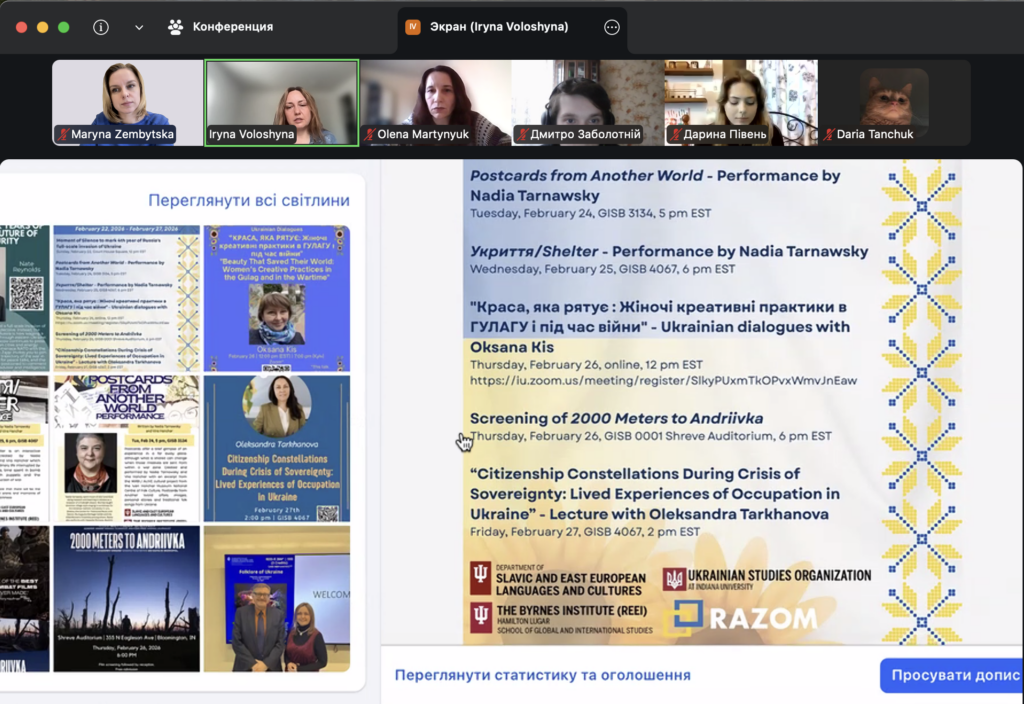Viewport: 1024px width, 704px height.
Task: Select Daria Tanchuk's cat avatar tile
Action: click(894, 102)
